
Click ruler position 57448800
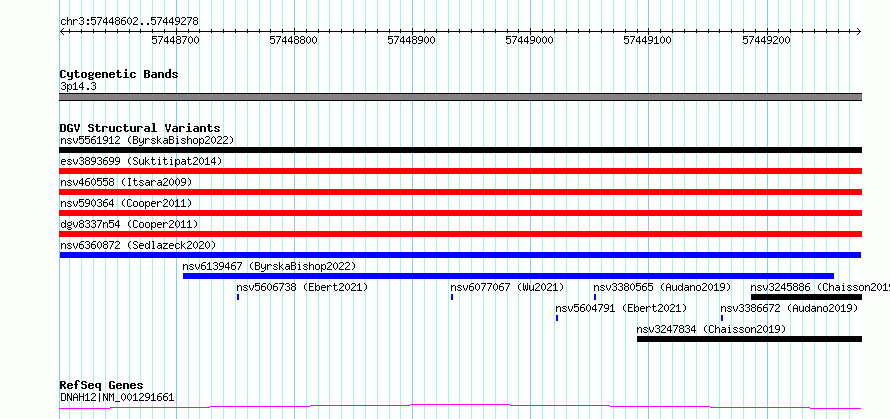tap(294, 41)
